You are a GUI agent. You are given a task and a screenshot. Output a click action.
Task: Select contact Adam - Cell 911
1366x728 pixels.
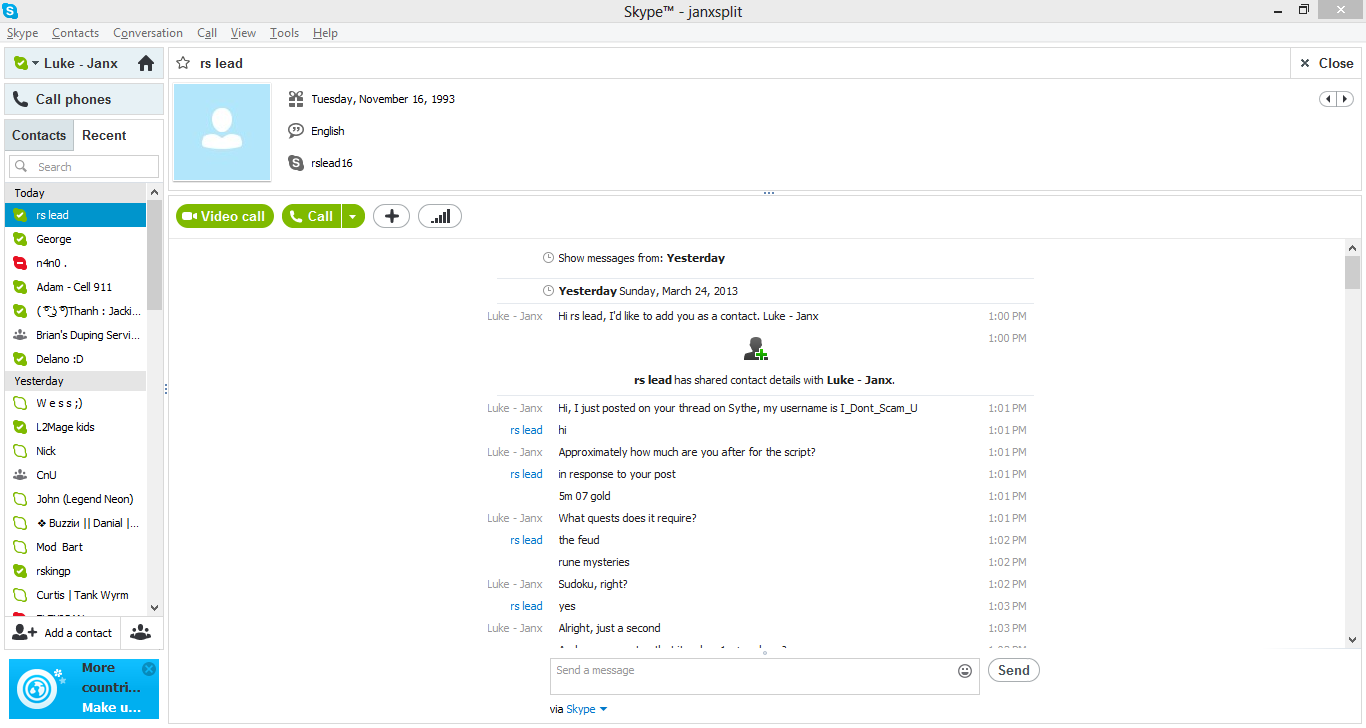coord(76,287)
